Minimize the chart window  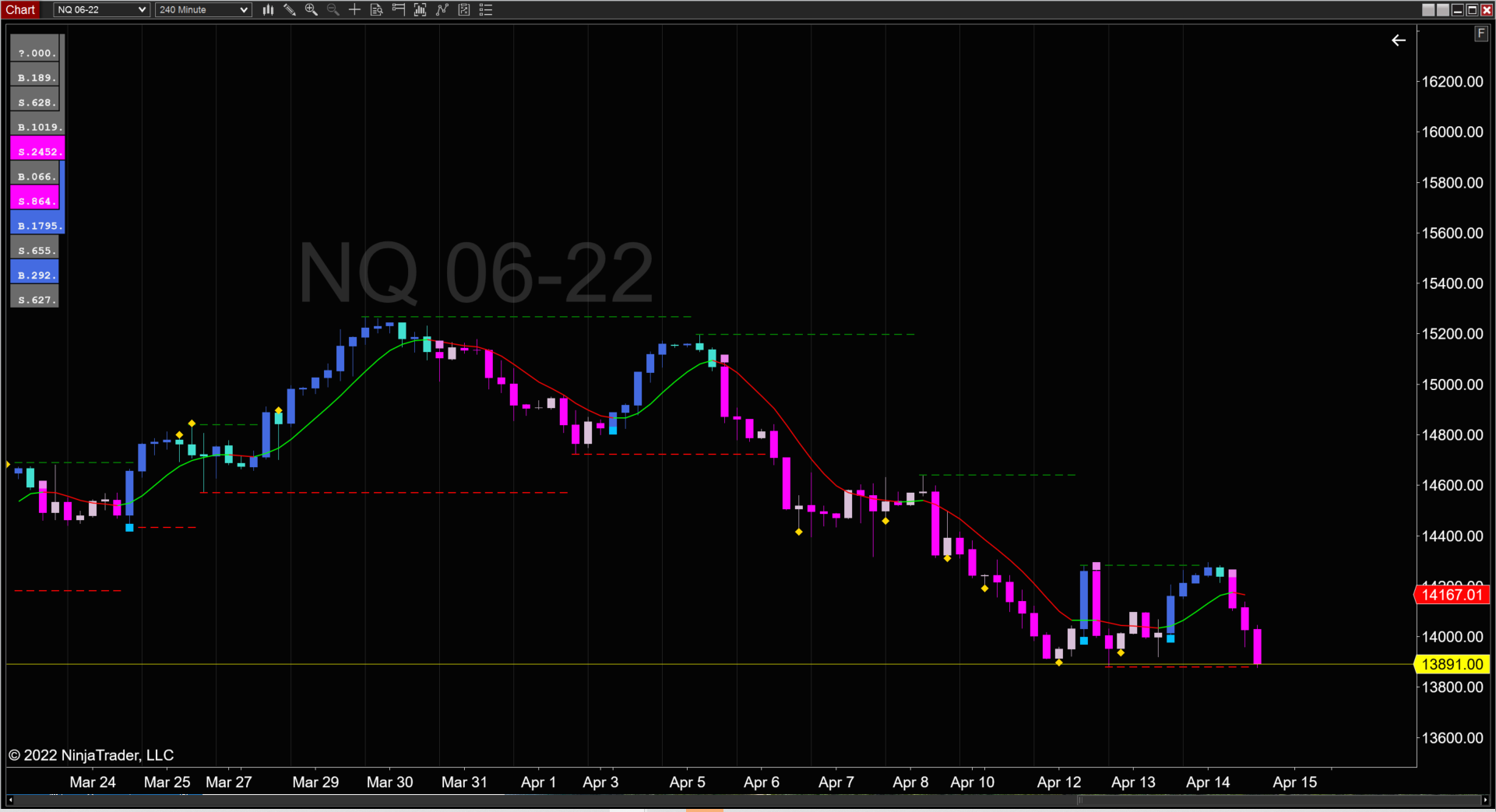1458,10
